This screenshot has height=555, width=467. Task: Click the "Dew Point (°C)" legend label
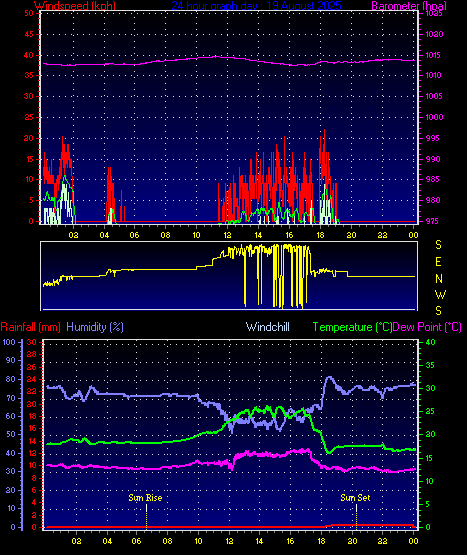[x=427, y=327]
